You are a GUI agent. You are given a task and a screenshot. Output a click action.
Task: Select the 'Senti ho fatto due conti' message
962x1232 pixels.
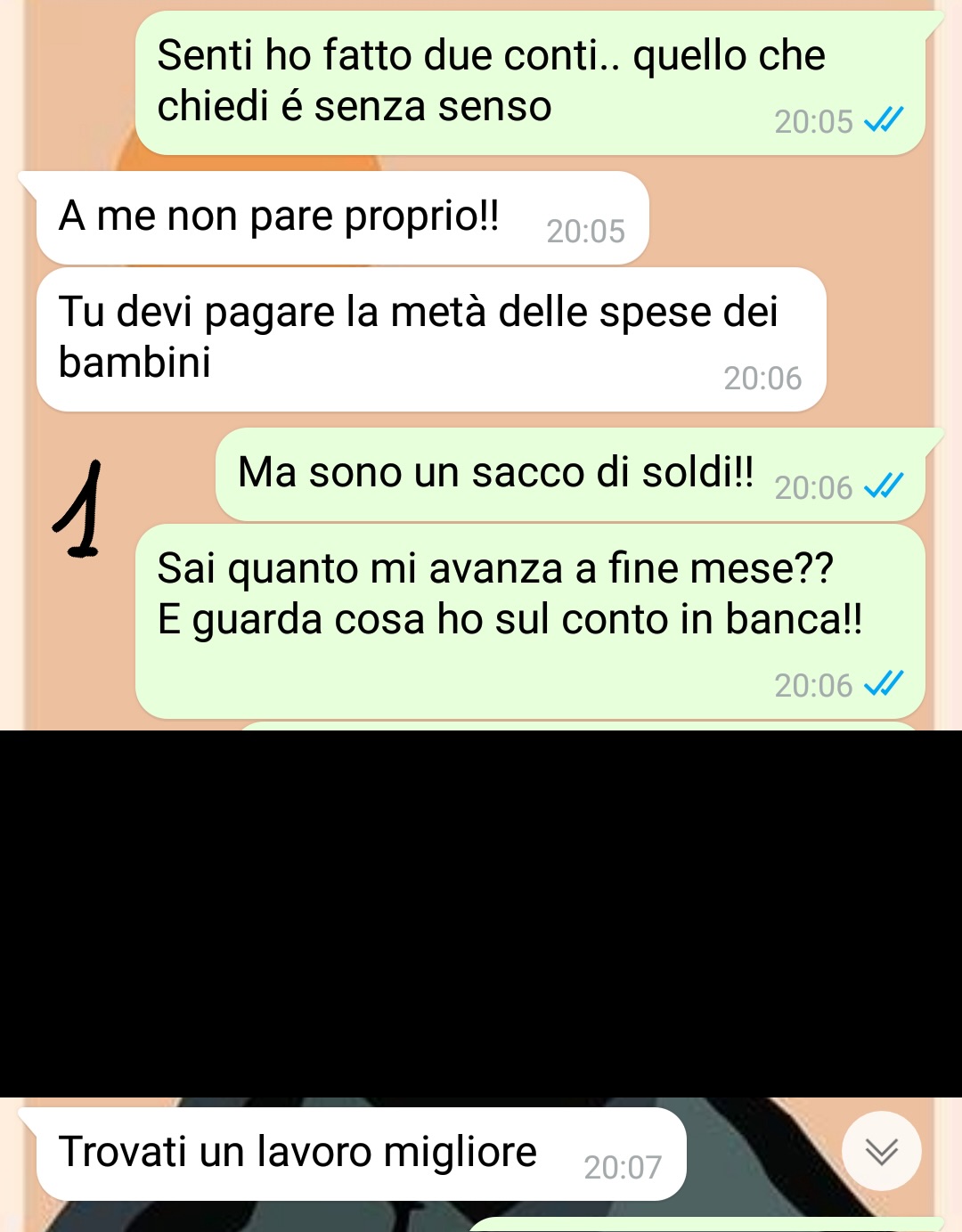[x=530, y=84]
